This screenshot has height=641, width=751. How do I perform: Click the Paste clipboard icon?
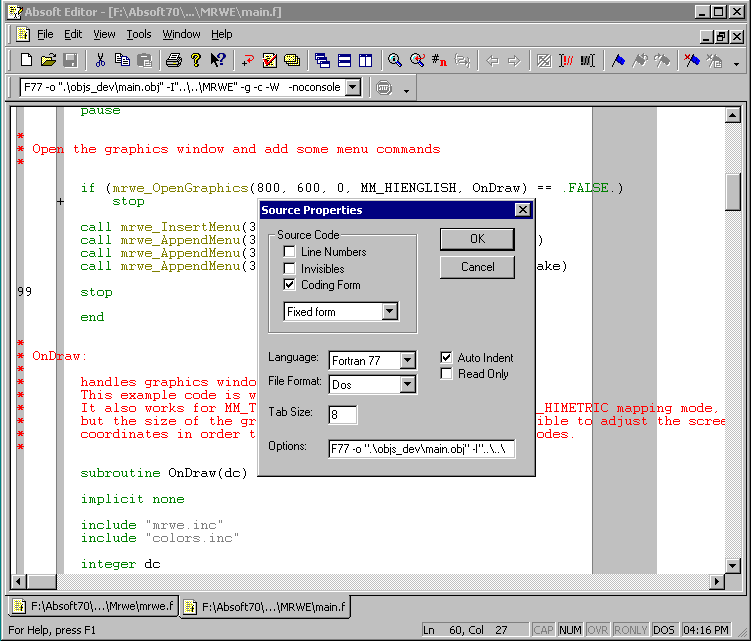tap(144, 60)
